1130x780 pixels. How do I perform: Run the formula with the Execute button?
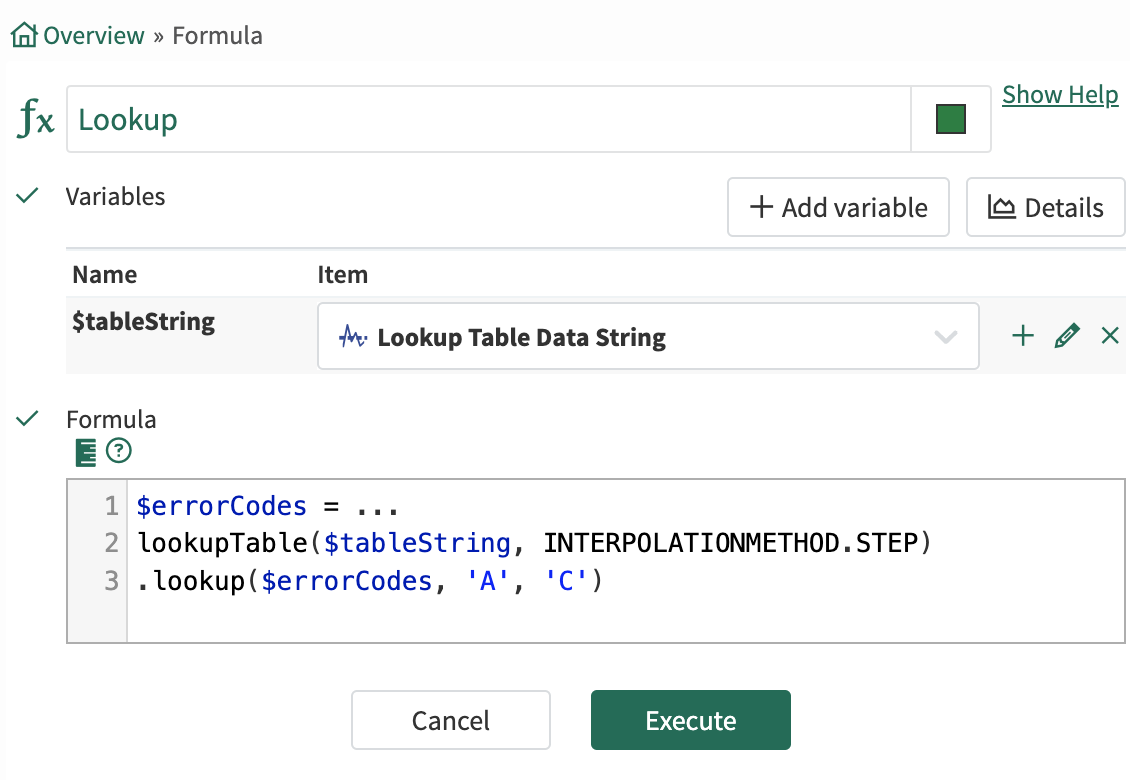690,720
